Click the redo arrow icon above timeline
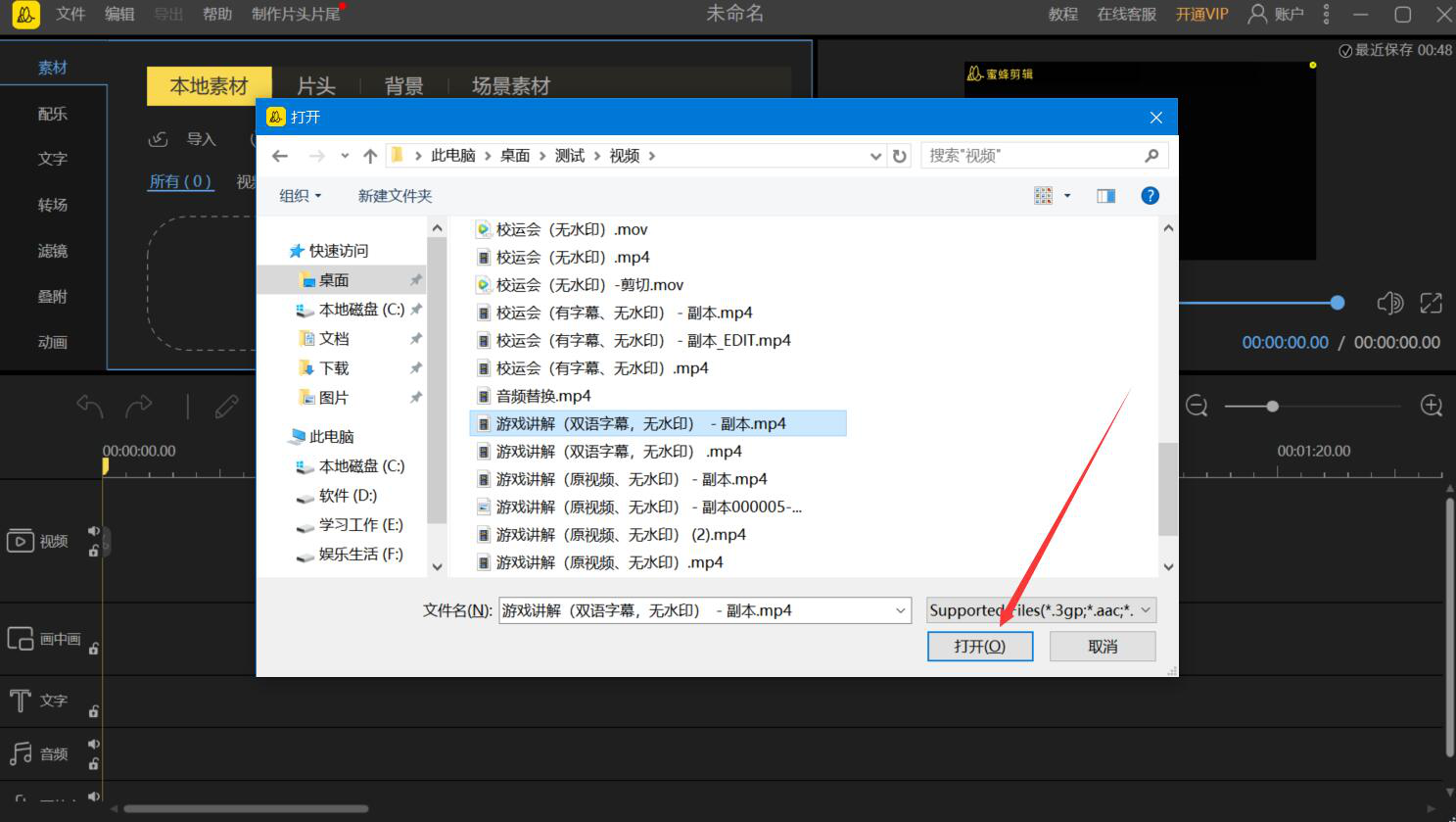 (139, 406)
